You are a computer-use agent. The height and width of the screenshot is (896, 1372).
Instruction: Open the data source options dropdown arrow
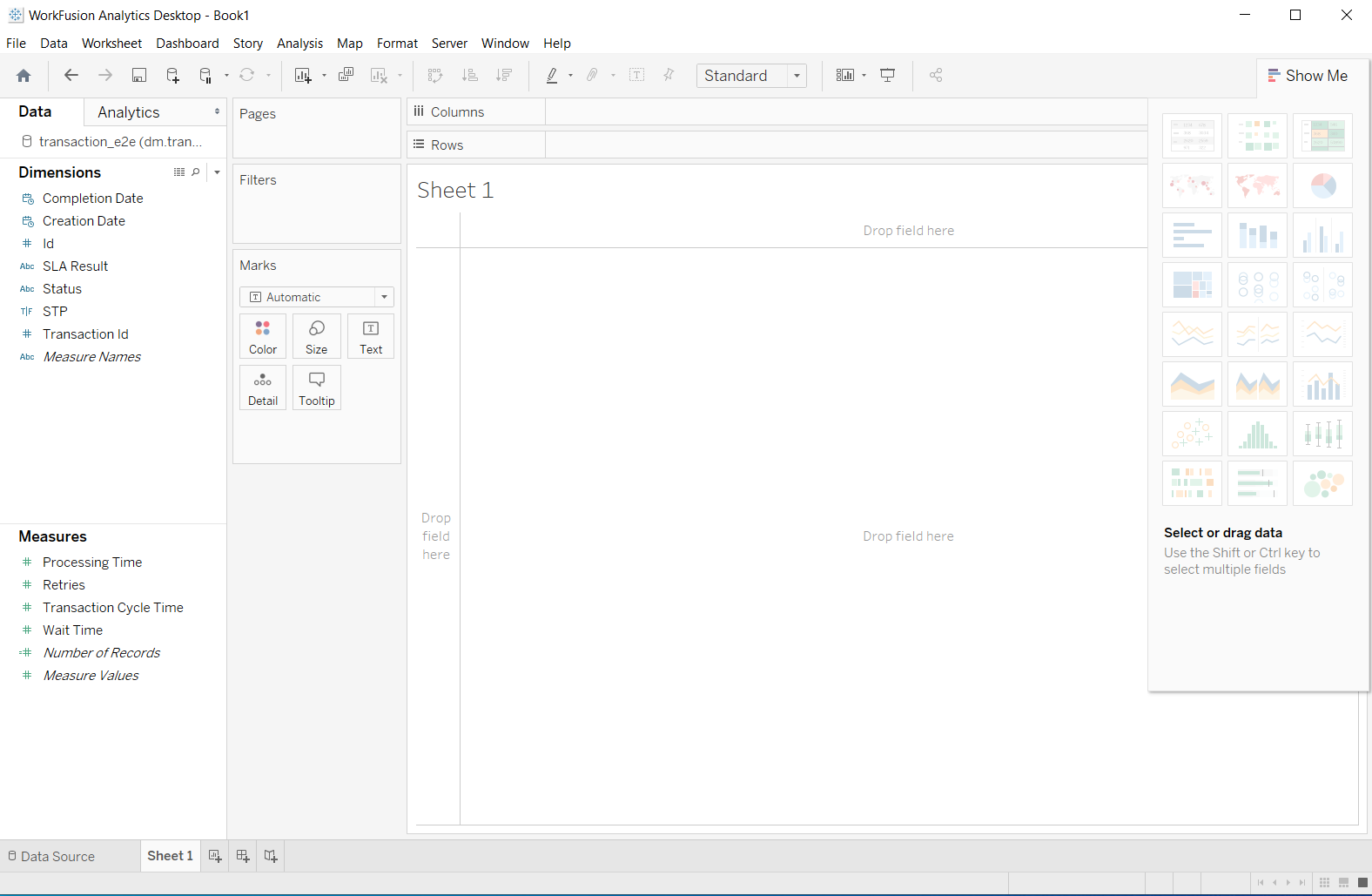click(226, 76)
